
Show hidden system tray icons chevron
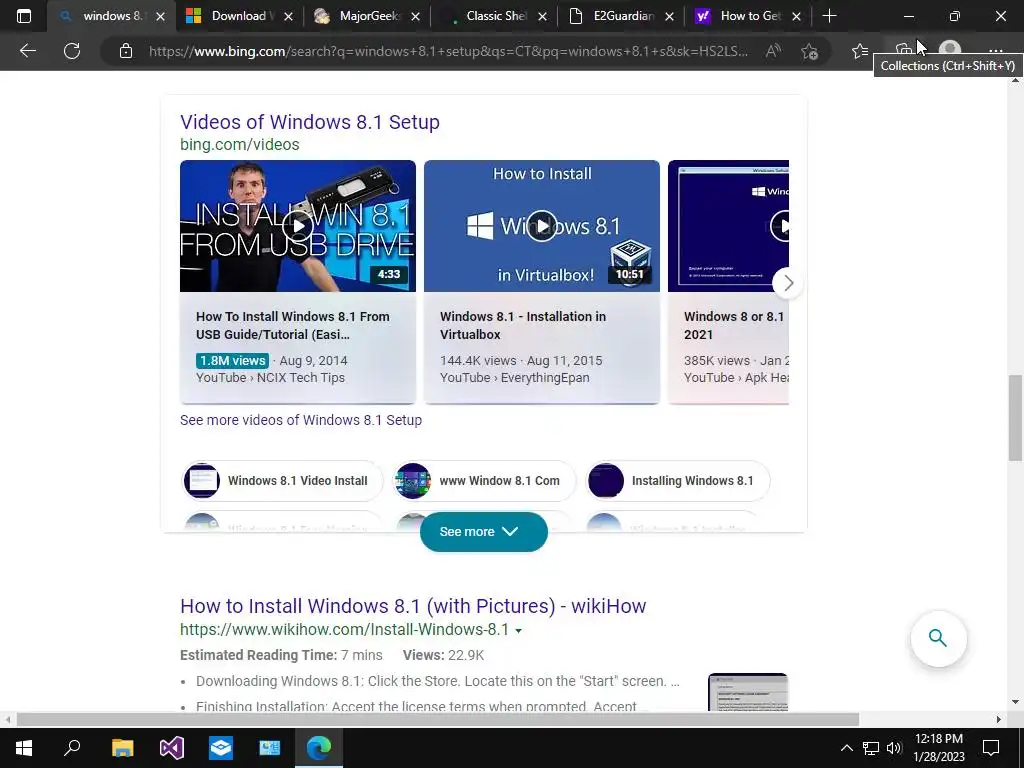point(846,748)
